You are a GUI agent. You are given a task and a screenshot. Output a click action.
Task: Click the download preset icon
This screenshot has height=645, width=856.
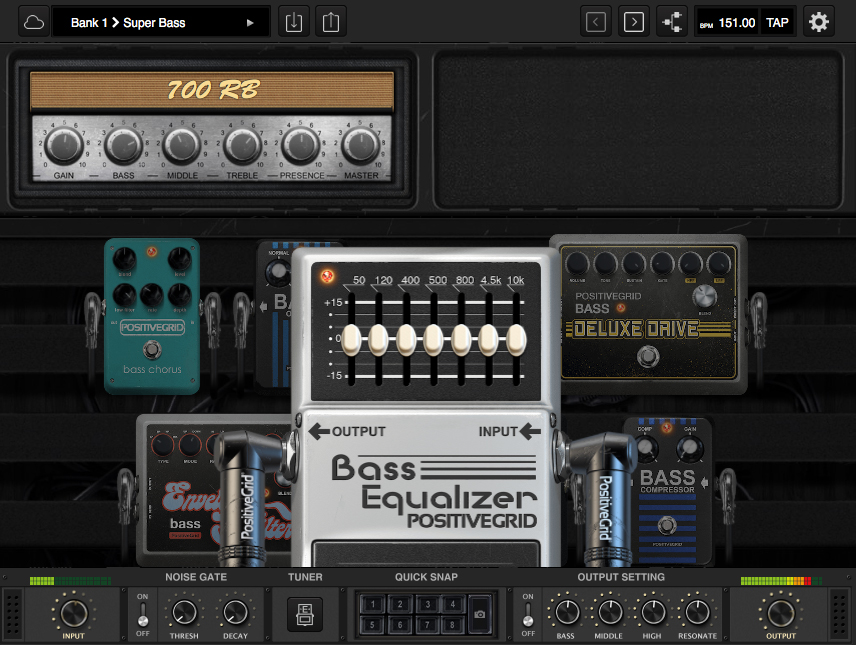point(293,21)
